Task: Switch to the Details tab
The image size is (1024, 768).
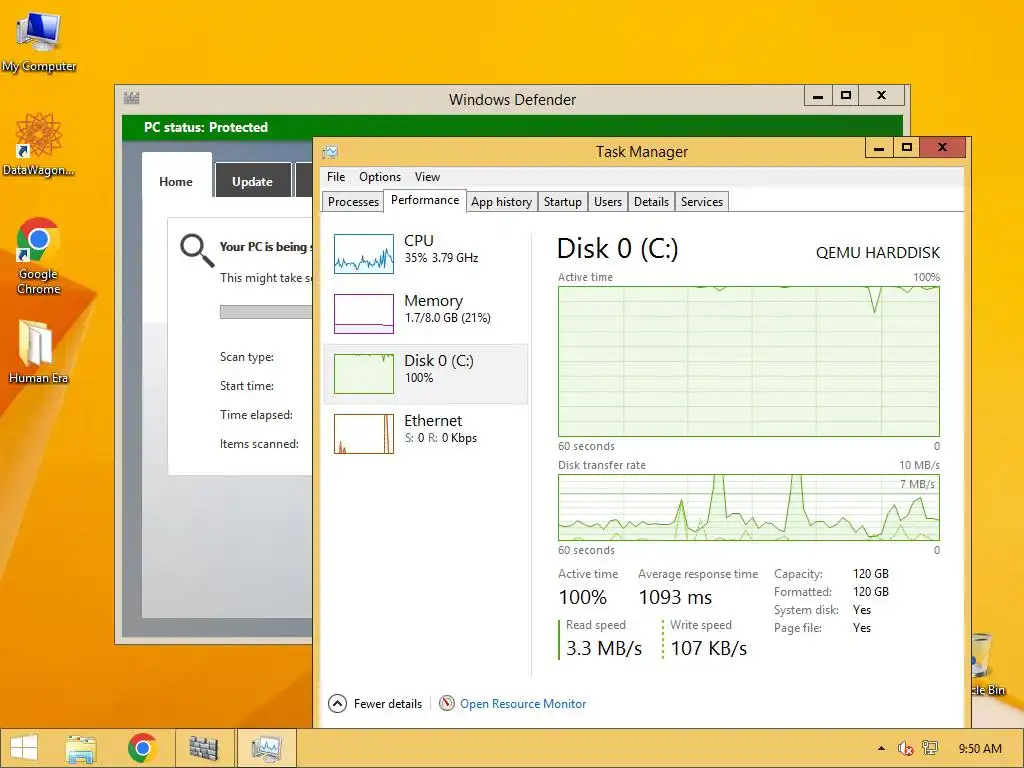Action: (x=651, y=202)
